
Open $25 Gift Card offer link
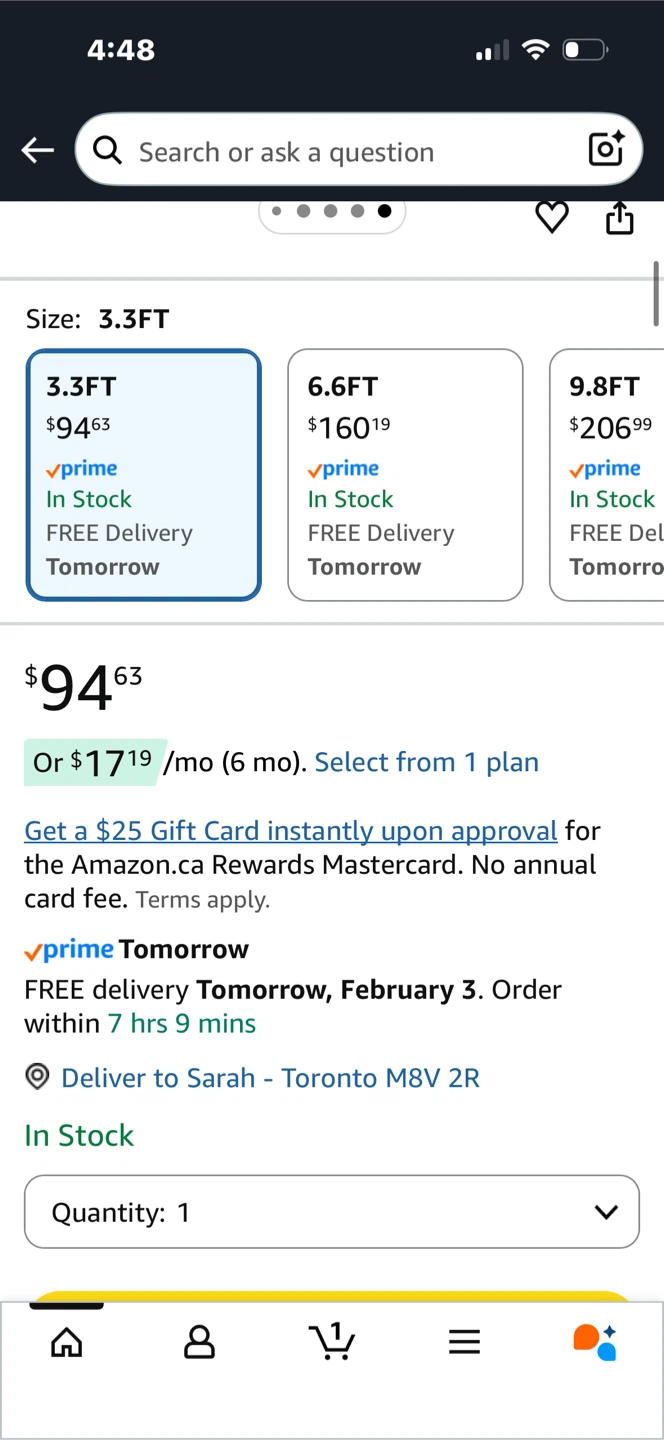[x=290, y=831]
